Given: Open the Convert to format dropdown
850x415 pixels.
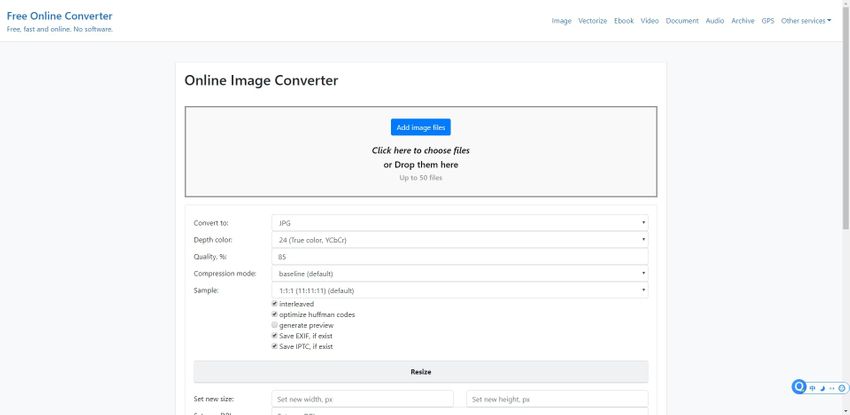Looking at the screenshot, I should point(459,223).
